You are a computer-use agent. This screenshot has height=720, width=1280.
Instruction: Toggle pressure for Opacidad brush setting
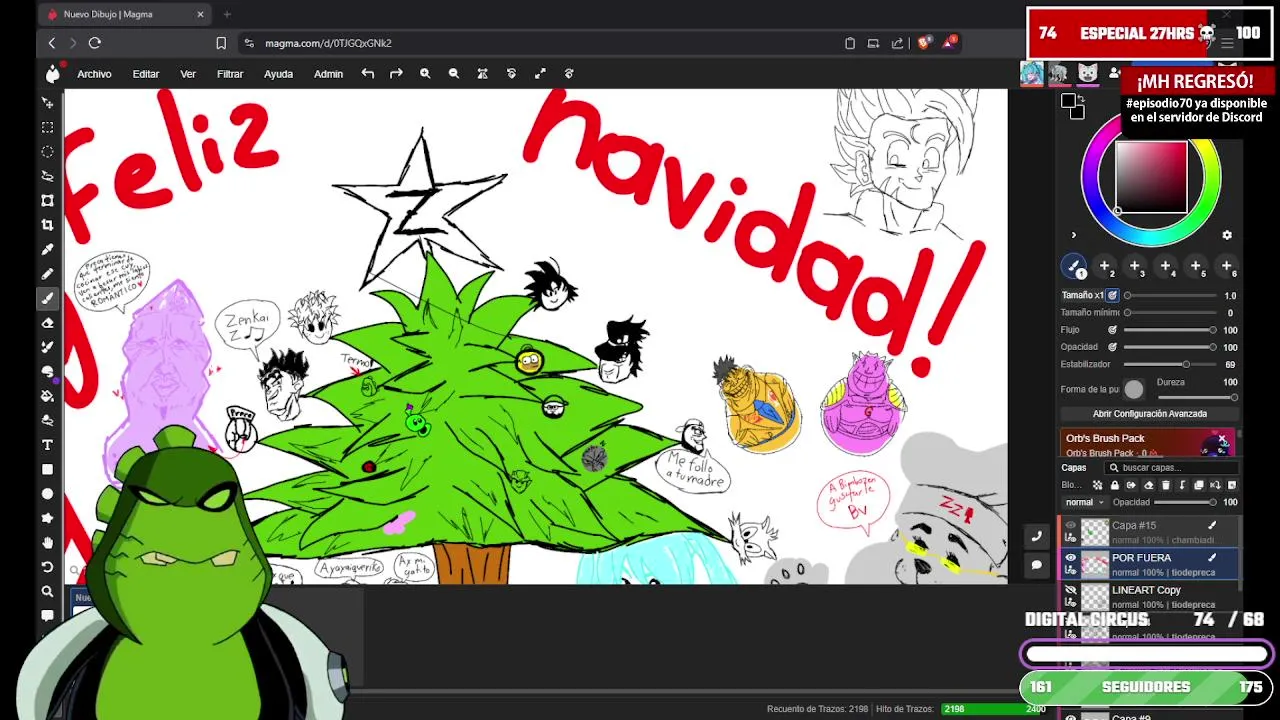pos(1112,347)
